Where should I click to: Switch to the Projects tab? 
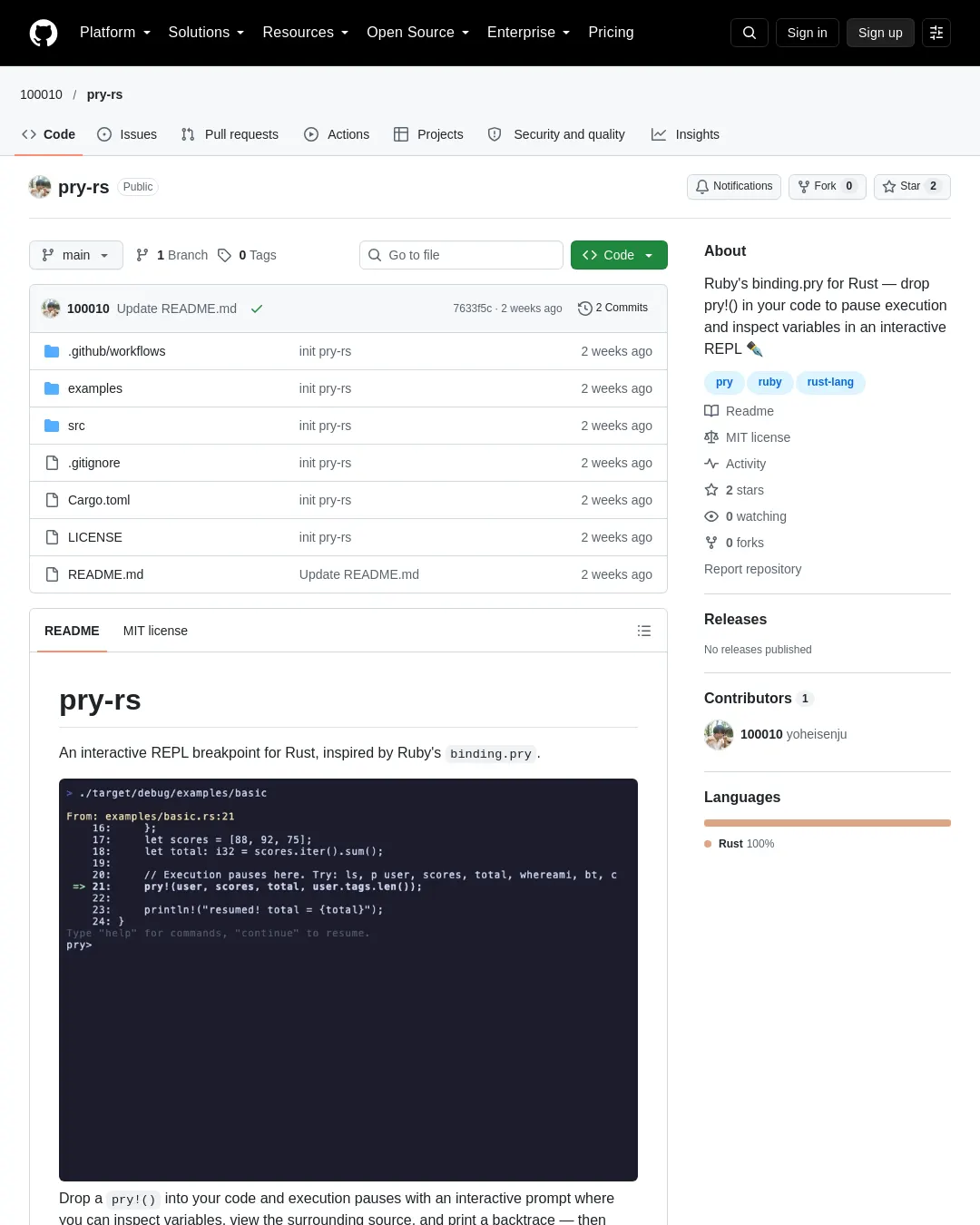[x=428, y=134]
